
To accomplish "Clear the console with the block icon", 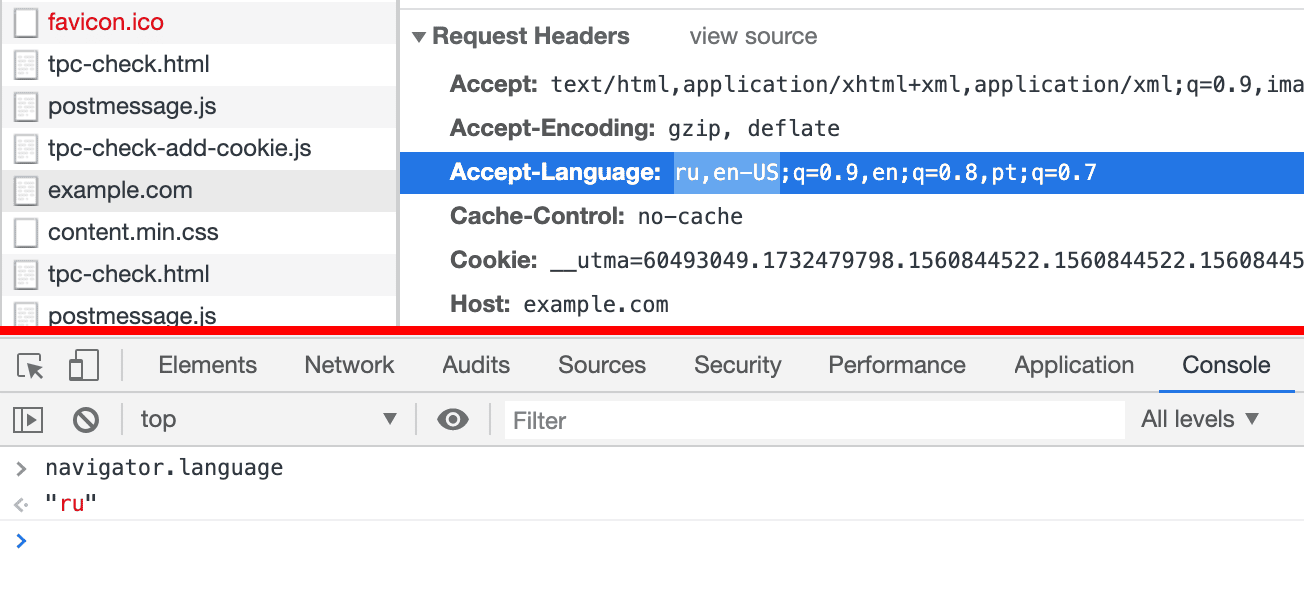I will pyautogui.click(x=86, y=420).
